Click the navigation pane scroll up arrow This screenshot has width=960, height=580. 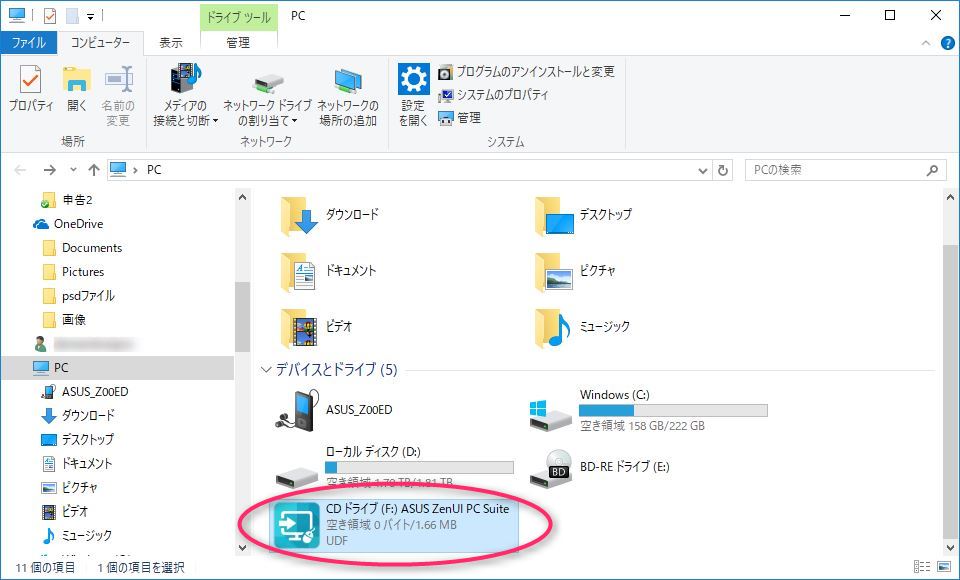click(242, 197)
